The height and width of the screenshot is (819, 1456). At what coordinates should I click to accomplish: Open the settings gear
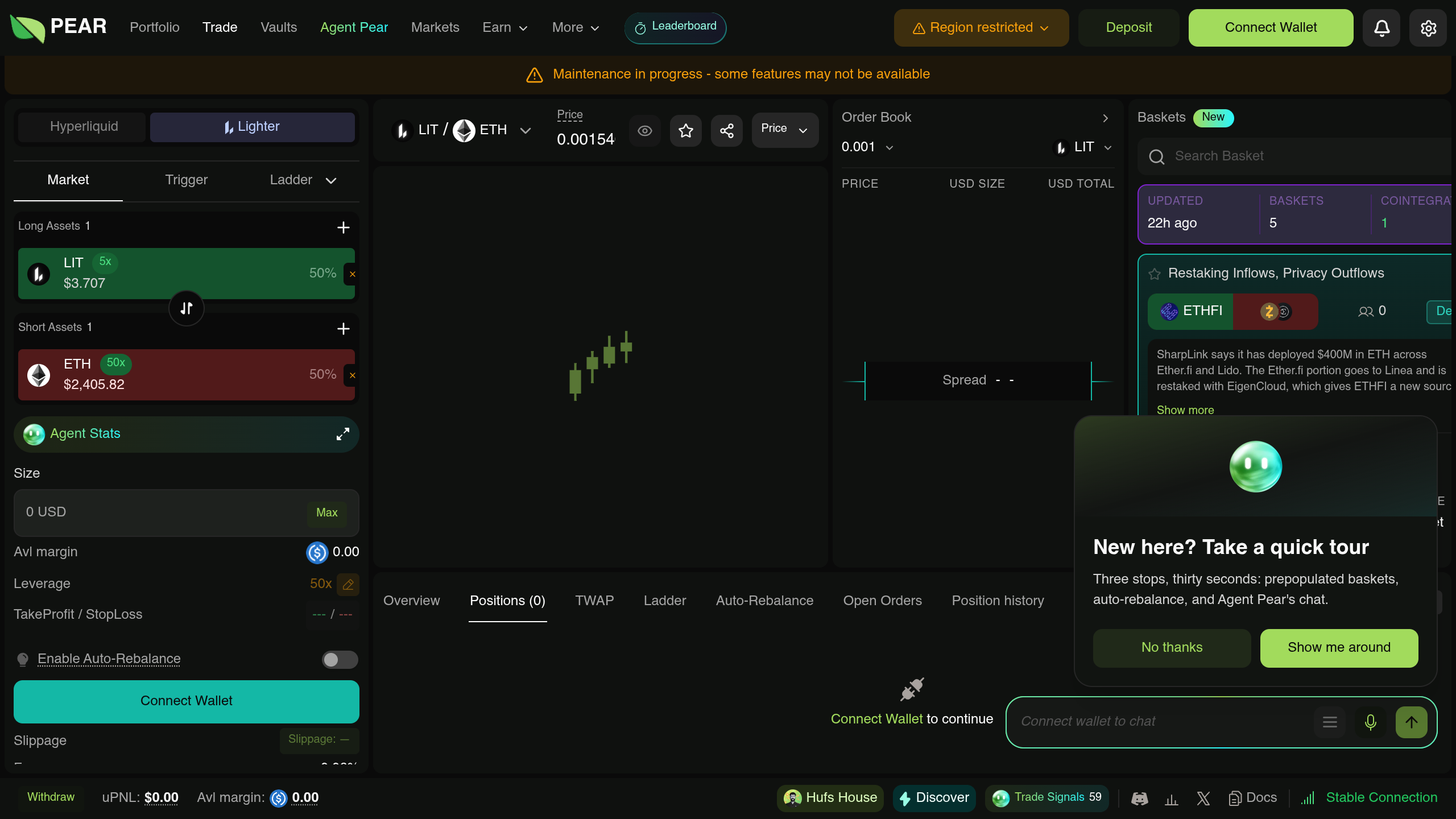(1428, 28)
